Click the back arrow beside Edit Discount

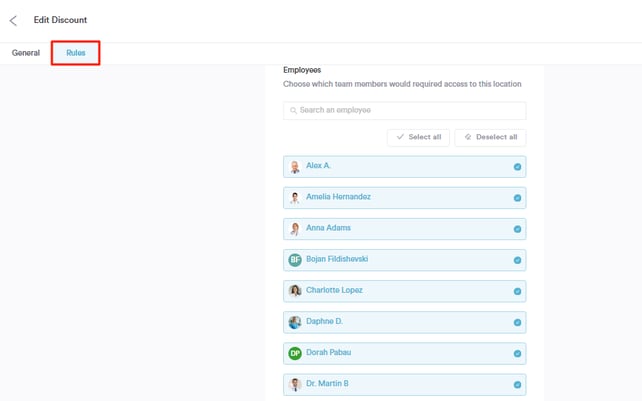point(13,20)
